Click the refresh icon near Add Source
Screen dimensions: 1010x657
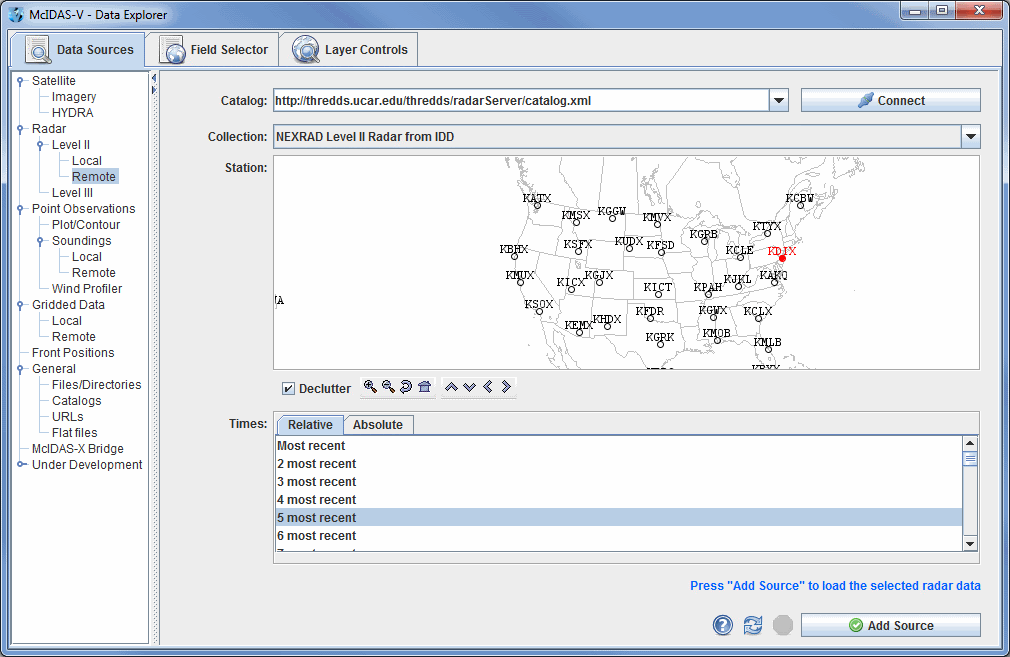pyautogui.click(x=752, y=625)
